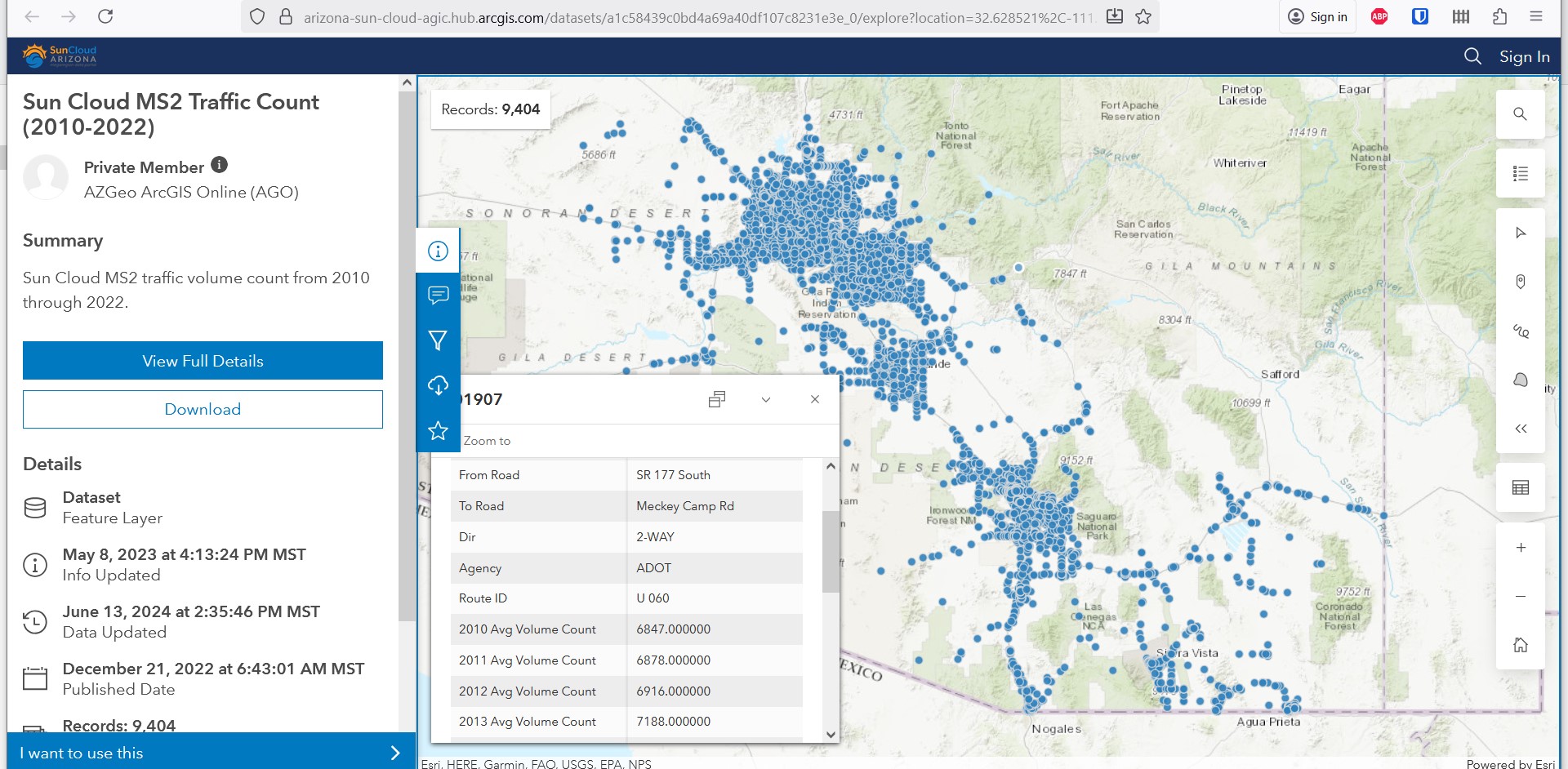
Task: Toggle the info panel icon
Action: point(438,251)
